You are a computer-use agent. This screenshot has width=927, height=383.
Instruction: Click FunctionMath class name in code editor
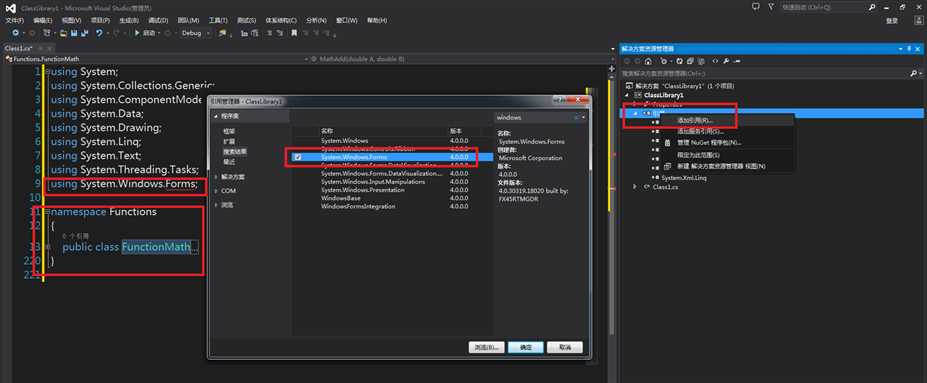pyautogui.click(x=156, y=246)
